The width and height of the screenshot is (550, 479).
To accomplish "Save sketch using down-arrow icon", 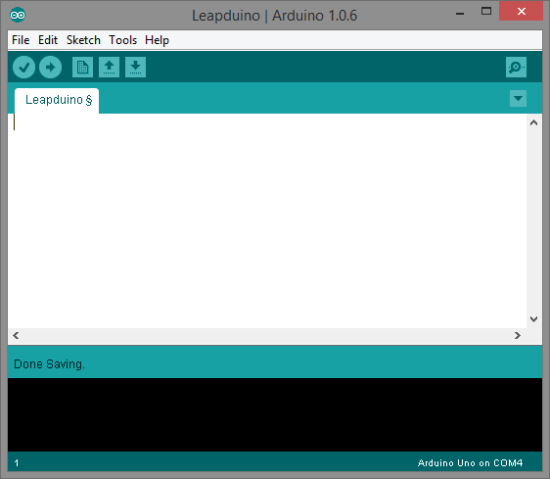I will point(135,67).
